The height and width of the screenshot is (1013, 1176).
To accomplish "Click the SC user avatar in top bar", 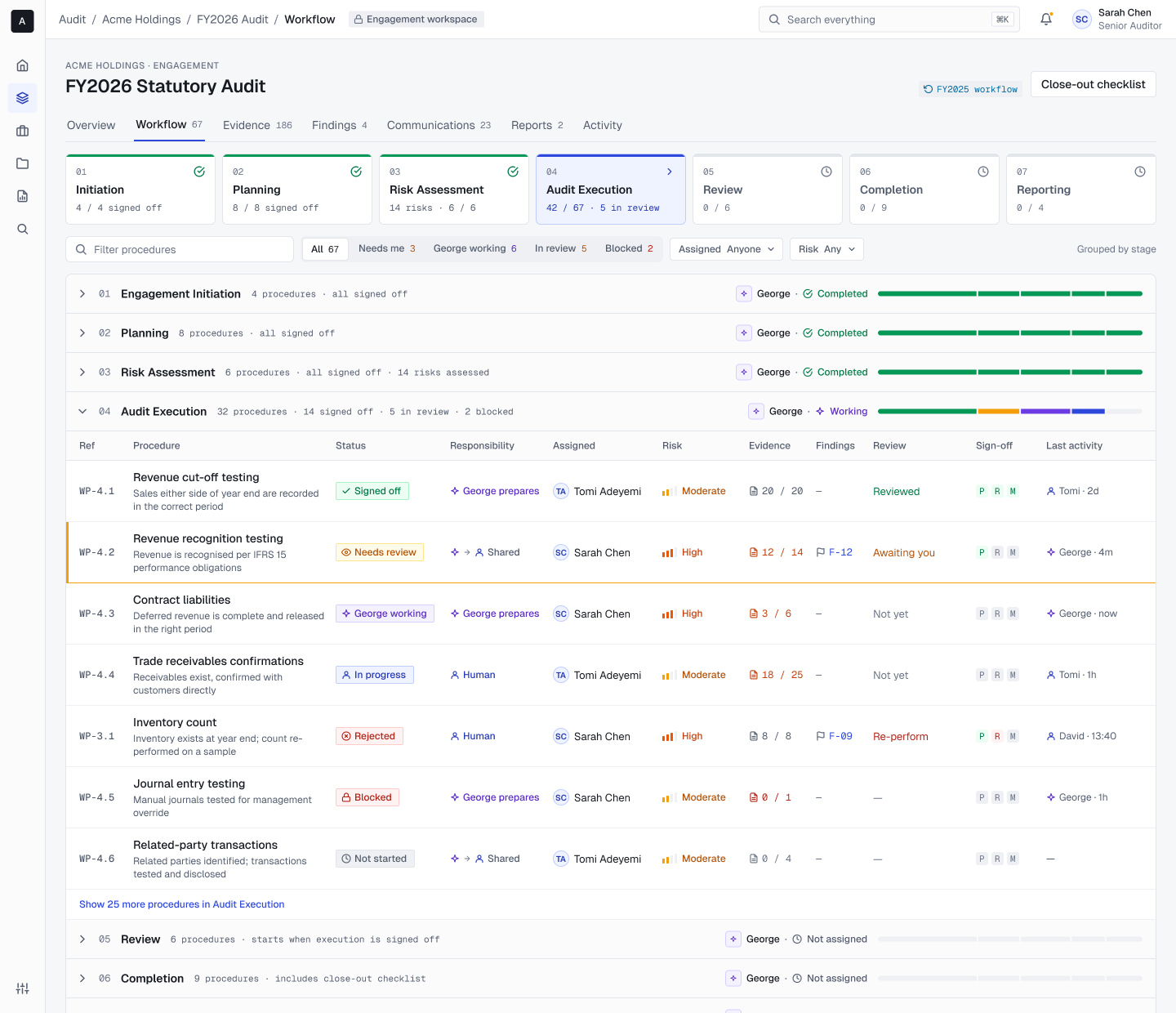I will (x=1082, y=20).
